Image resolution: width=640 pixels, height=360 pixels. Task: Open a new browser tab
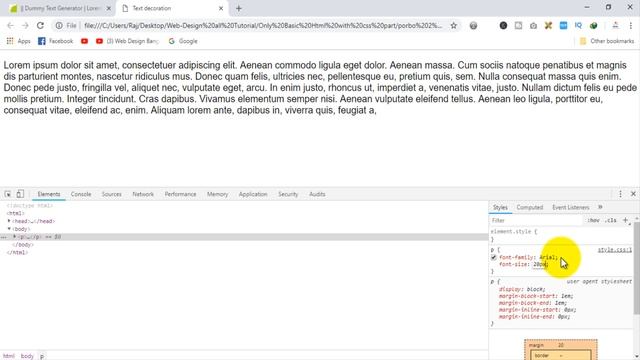[x=238, y=8]
